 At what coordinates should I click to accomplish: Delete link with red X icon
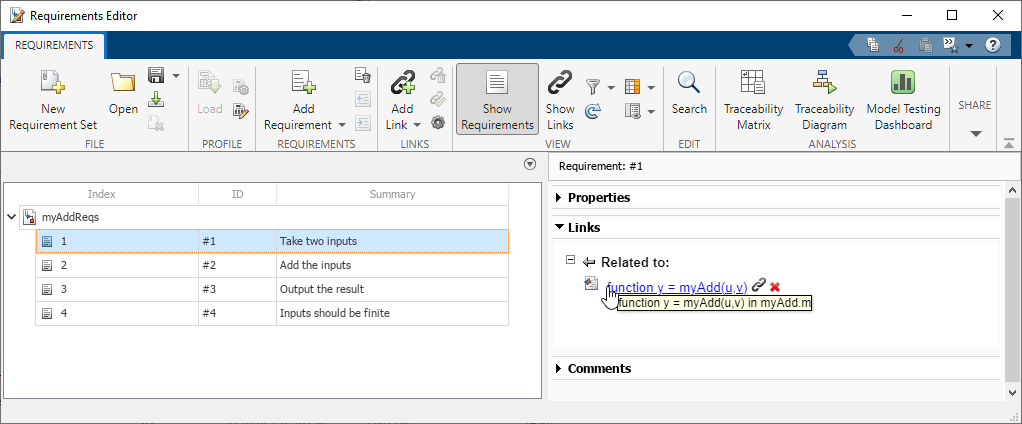pyautogui.click(x=775, y=287)
